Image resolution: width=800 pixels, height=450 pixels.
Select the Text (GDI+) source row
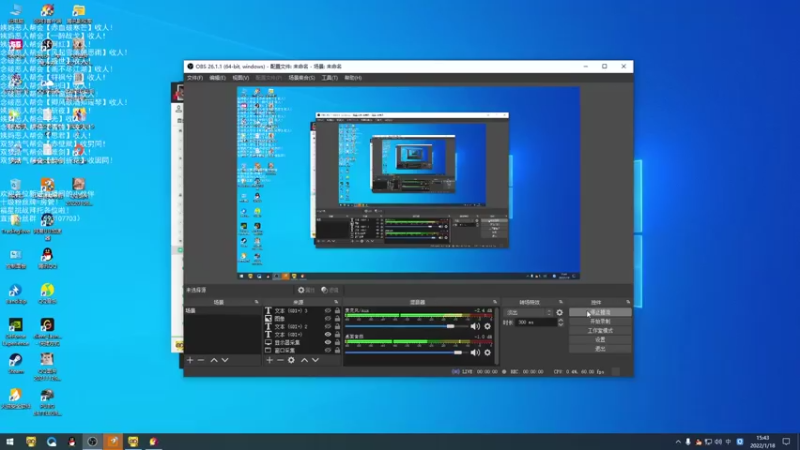pyautogui.click(x=302, y=335)
